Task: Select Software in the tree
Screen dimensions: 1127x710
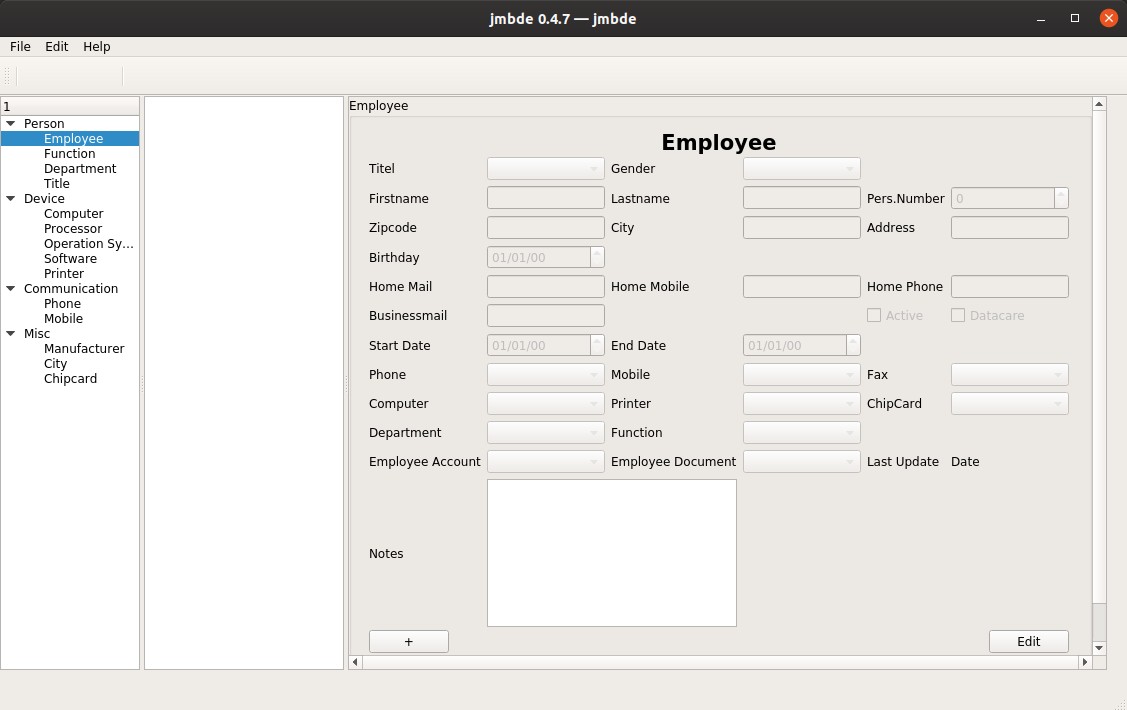Action: tap(70, 259)
